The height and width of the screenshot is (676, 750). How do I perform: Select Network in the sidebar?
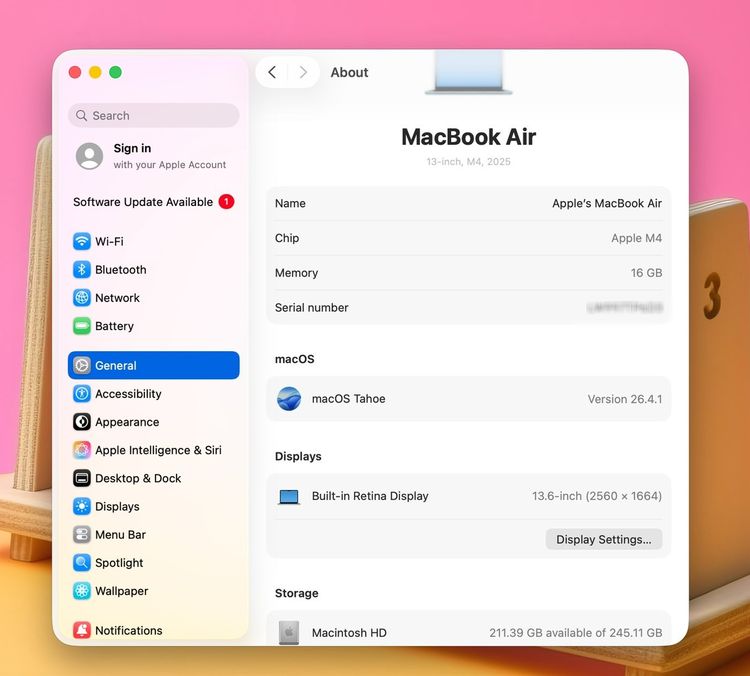click(x=154, y=298)
